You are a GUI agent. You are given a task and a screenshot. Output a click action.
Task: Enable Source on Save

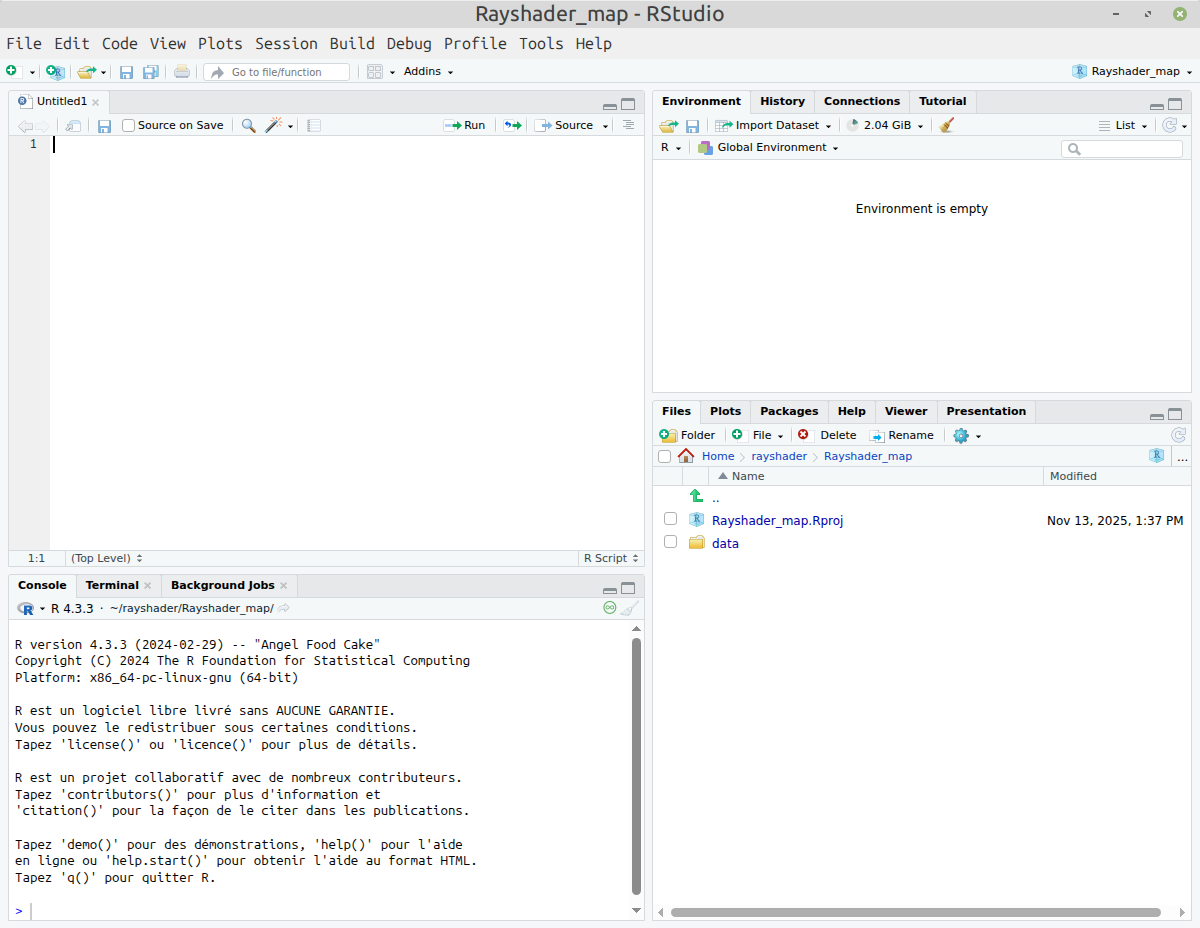pos(127,124)
